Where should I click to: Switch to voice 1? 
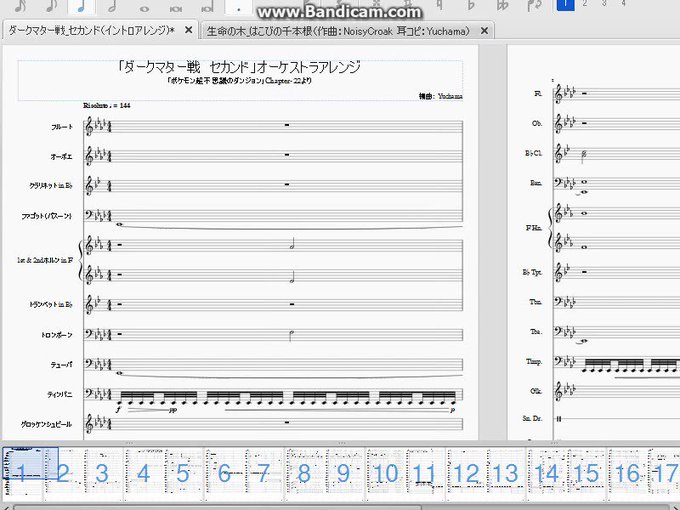click(x=566, y=4)
